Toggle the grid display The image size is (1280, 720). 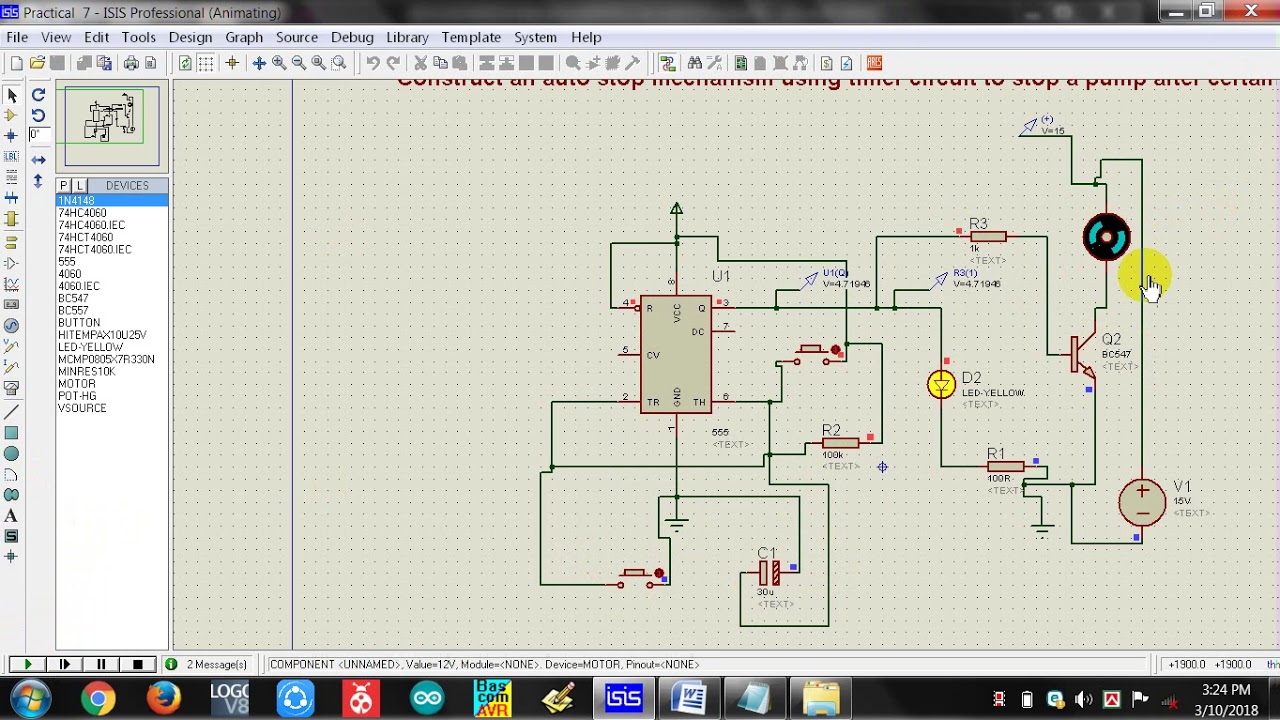205,63
